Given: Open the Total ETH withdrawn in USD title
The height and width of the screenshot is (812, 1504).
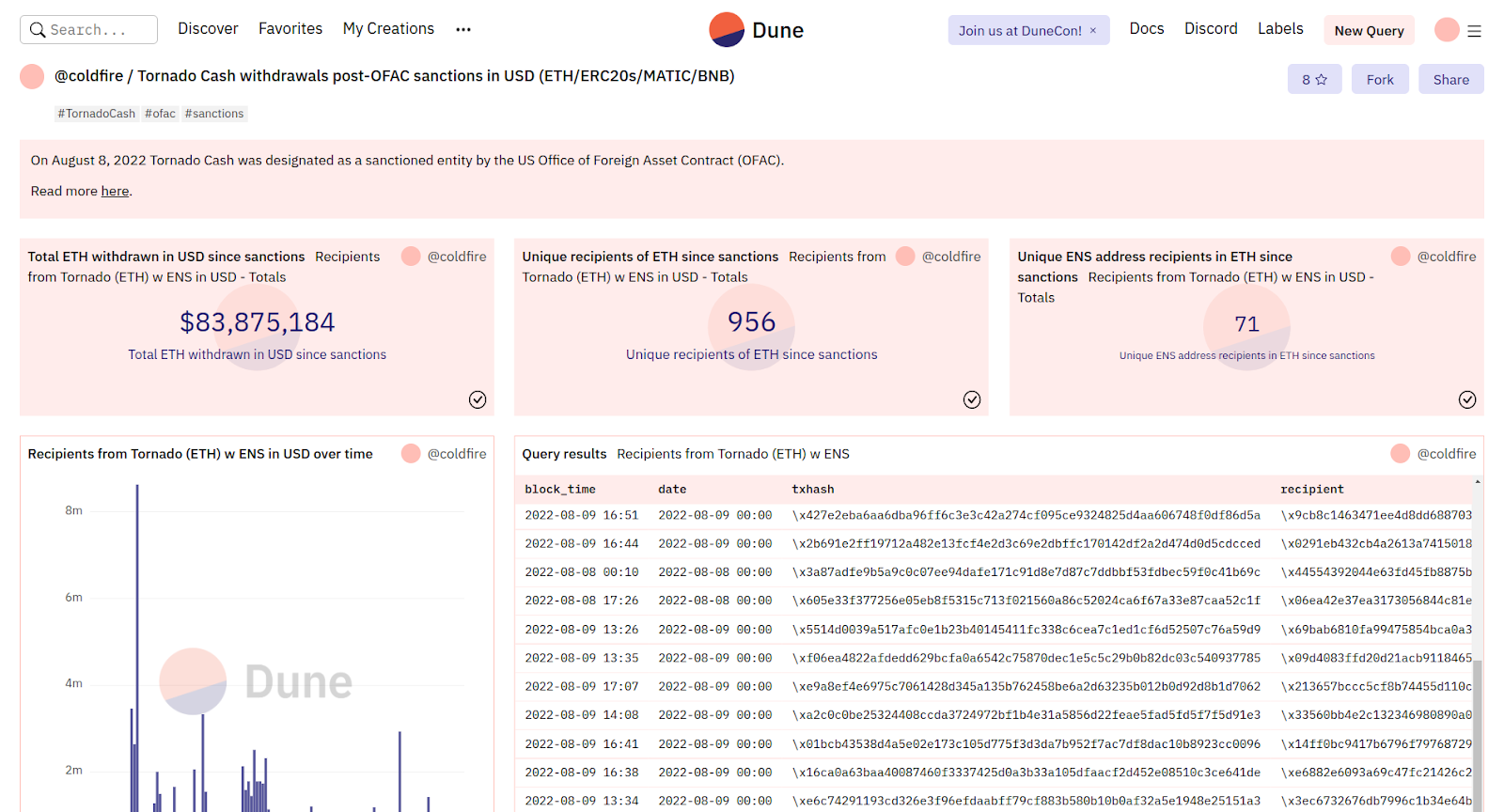Looking at the screenshot, I should (166, 257).
